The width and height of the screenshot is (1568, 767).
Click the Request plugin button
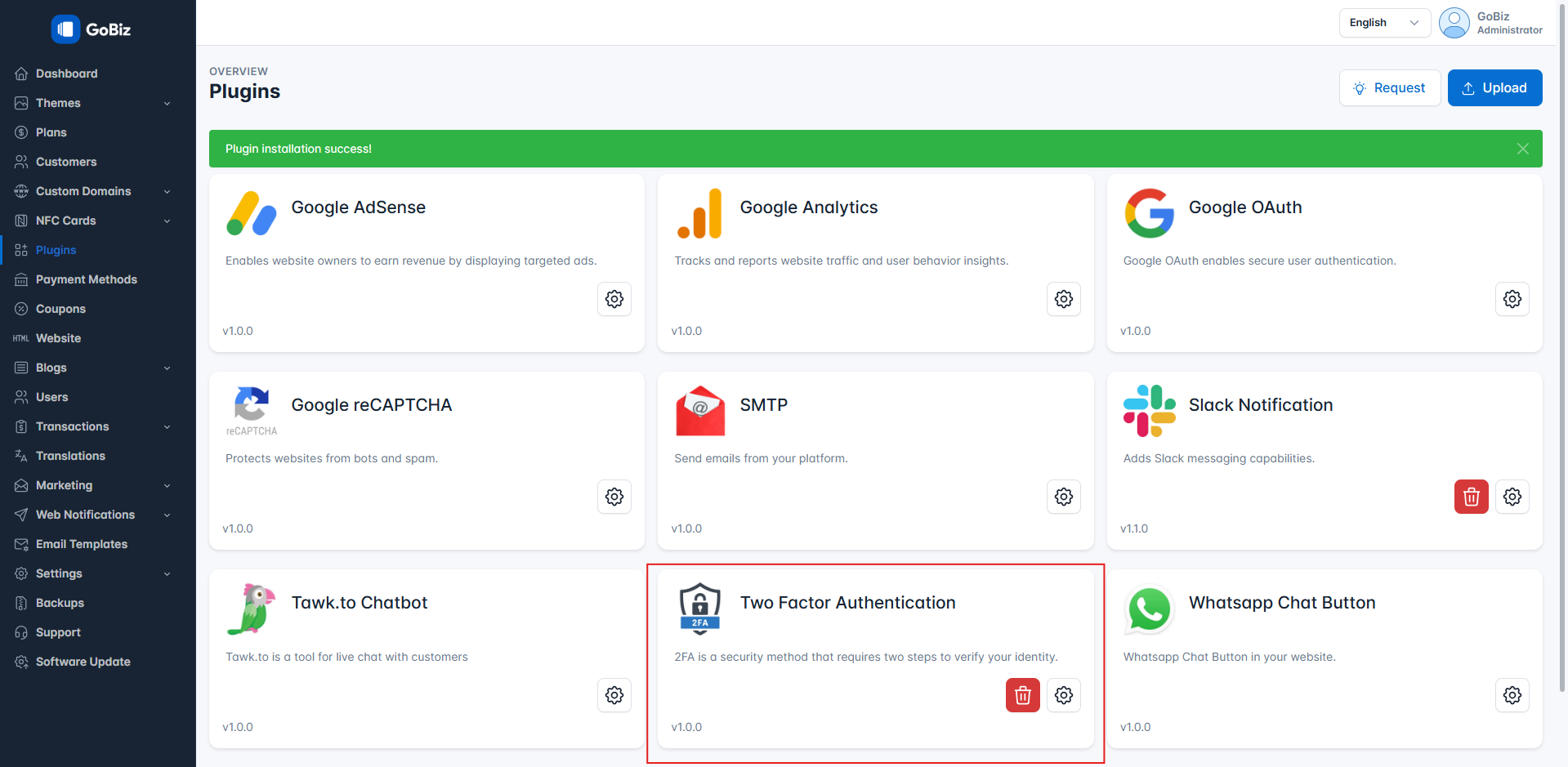tap(1389, 88)
